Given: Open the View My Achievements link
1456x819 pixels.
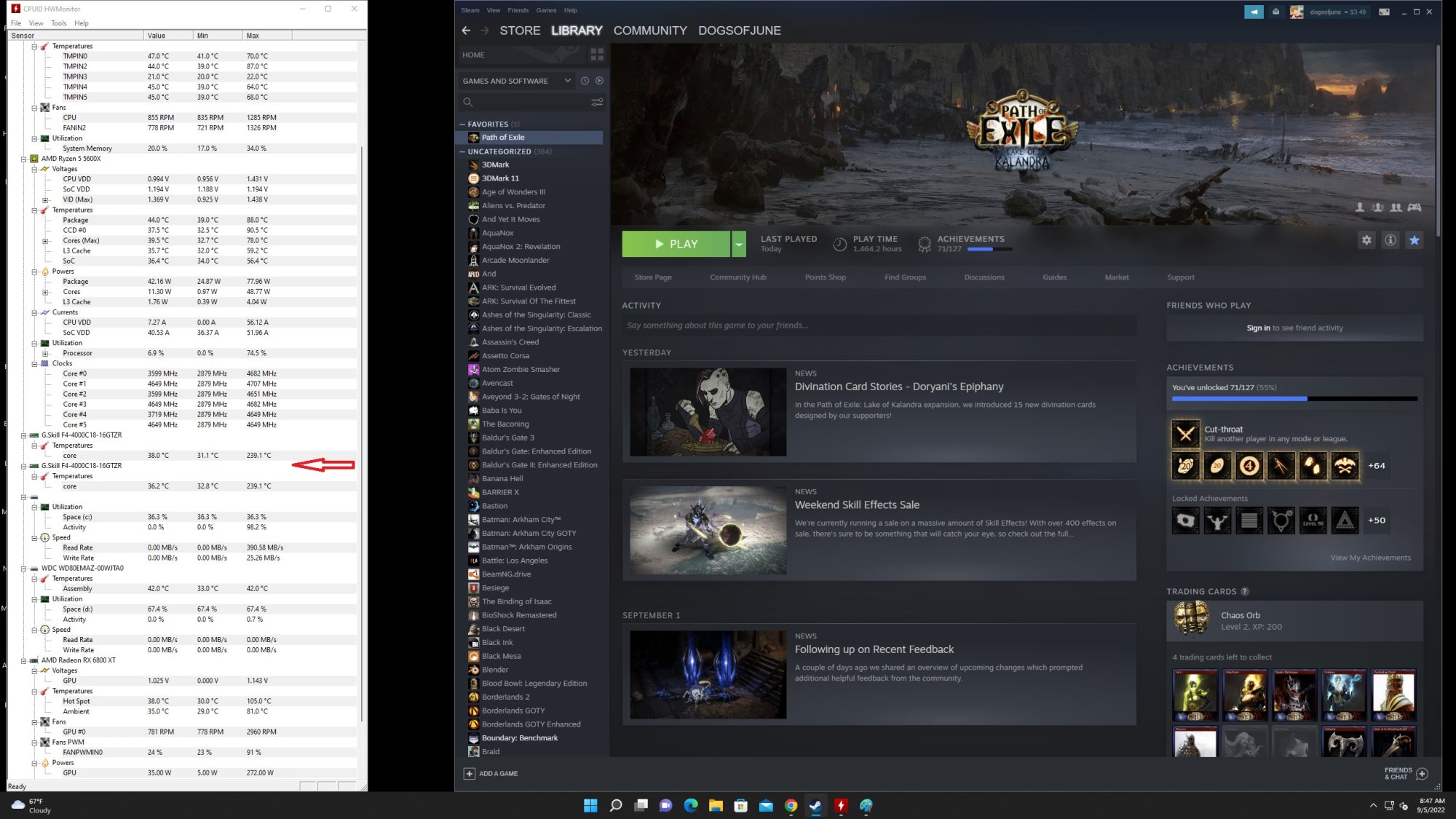Looking at the screenshot, I should (x=1370, y=558).
